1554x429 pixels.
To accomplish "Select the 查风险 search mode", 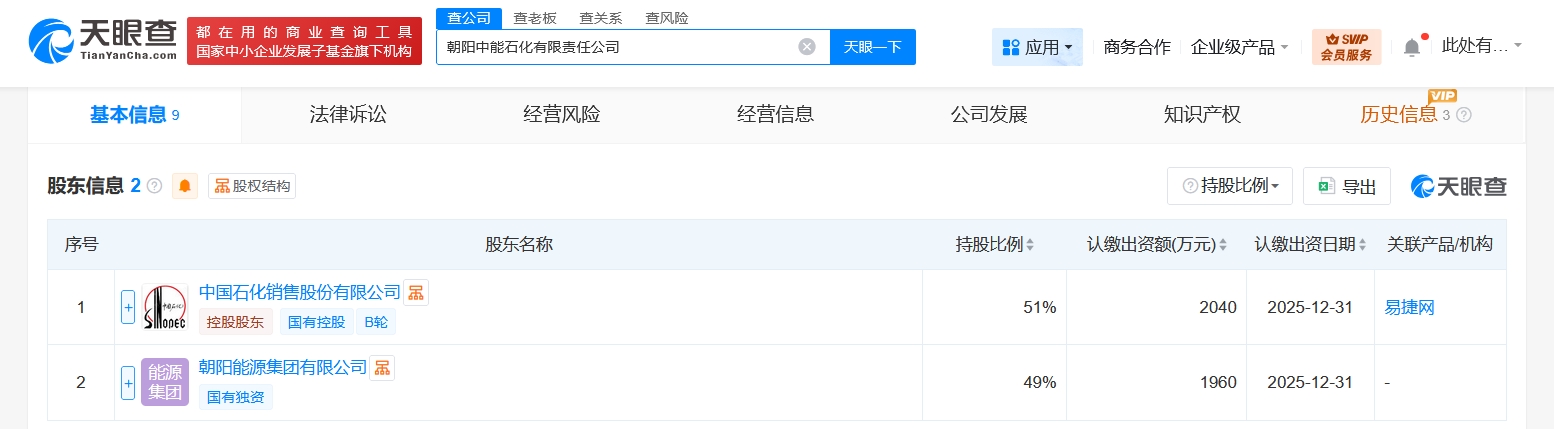I will click(x=667, y=18).
